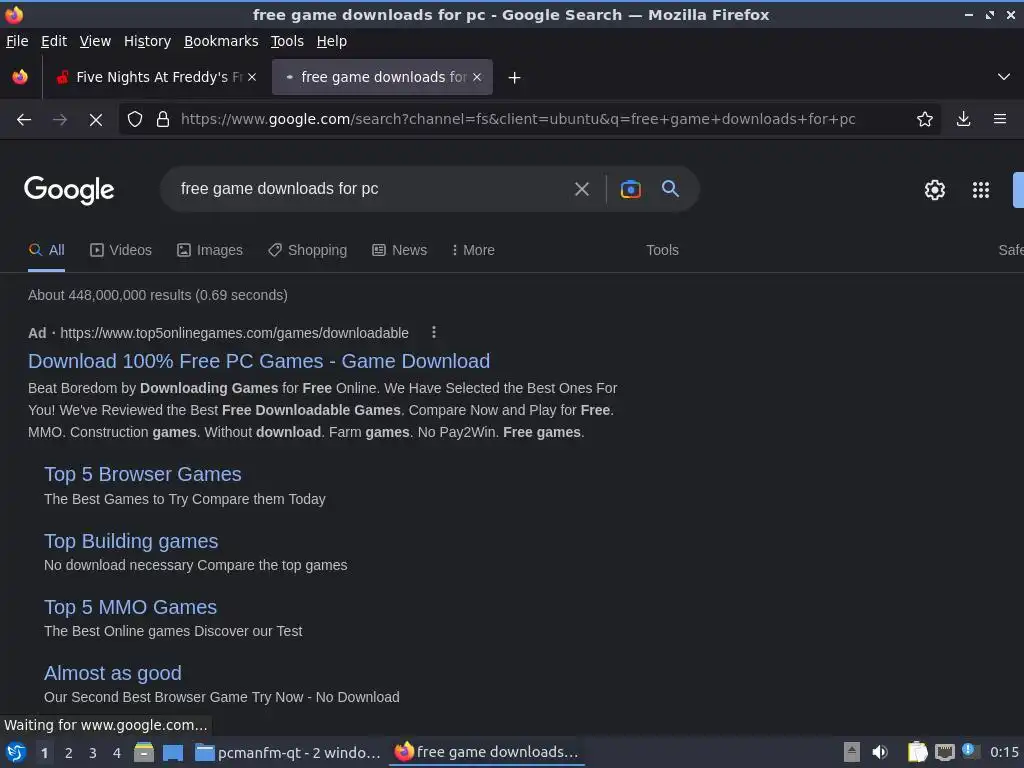Open a new tab with the plus button
The height and width of the screenshot is (768, 1024).
tap(515, 78)
